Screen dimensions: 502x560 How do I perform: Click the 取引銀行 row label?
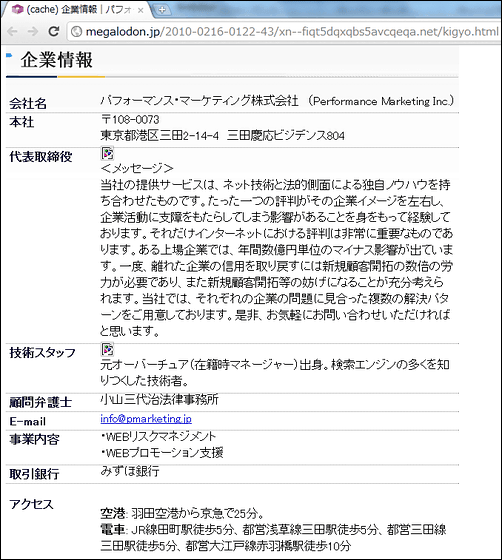coord(34,474)
